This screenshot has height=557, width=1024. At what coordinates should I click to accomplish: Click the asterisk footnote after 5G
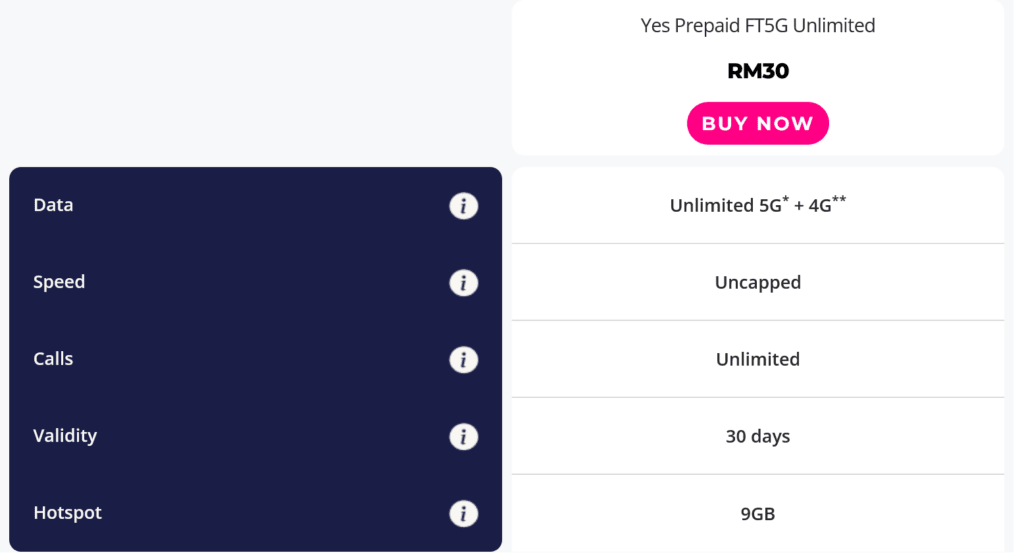786,200
